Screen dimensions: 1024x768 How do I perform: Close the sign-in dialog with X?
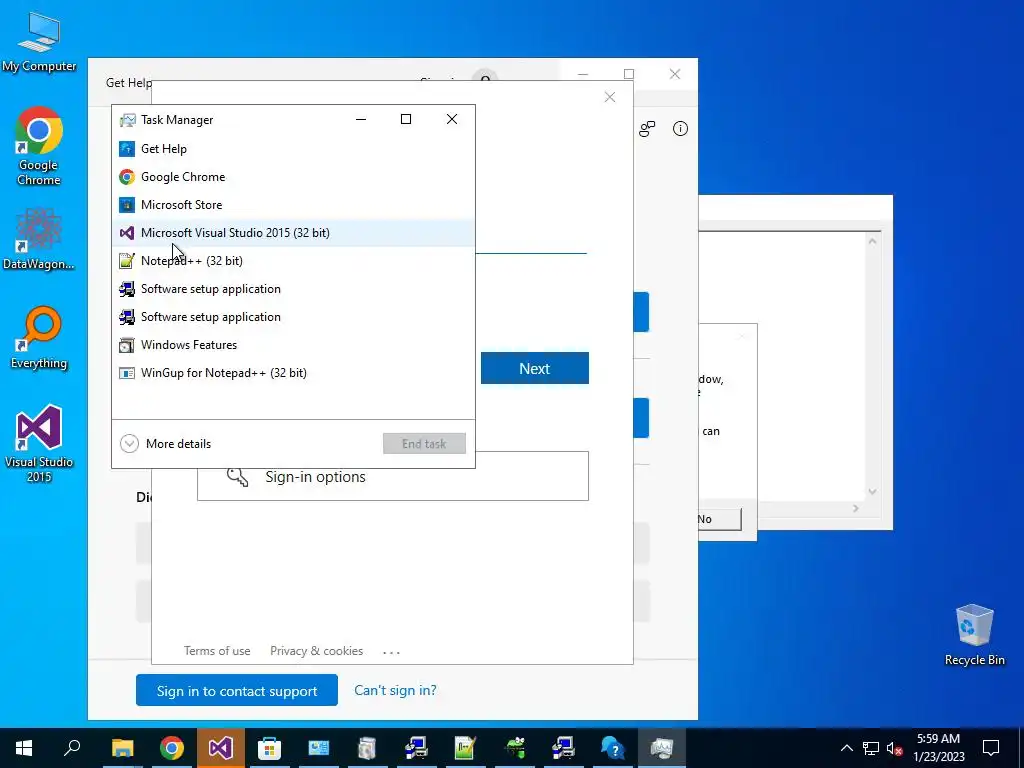click(x=610, y=97)
